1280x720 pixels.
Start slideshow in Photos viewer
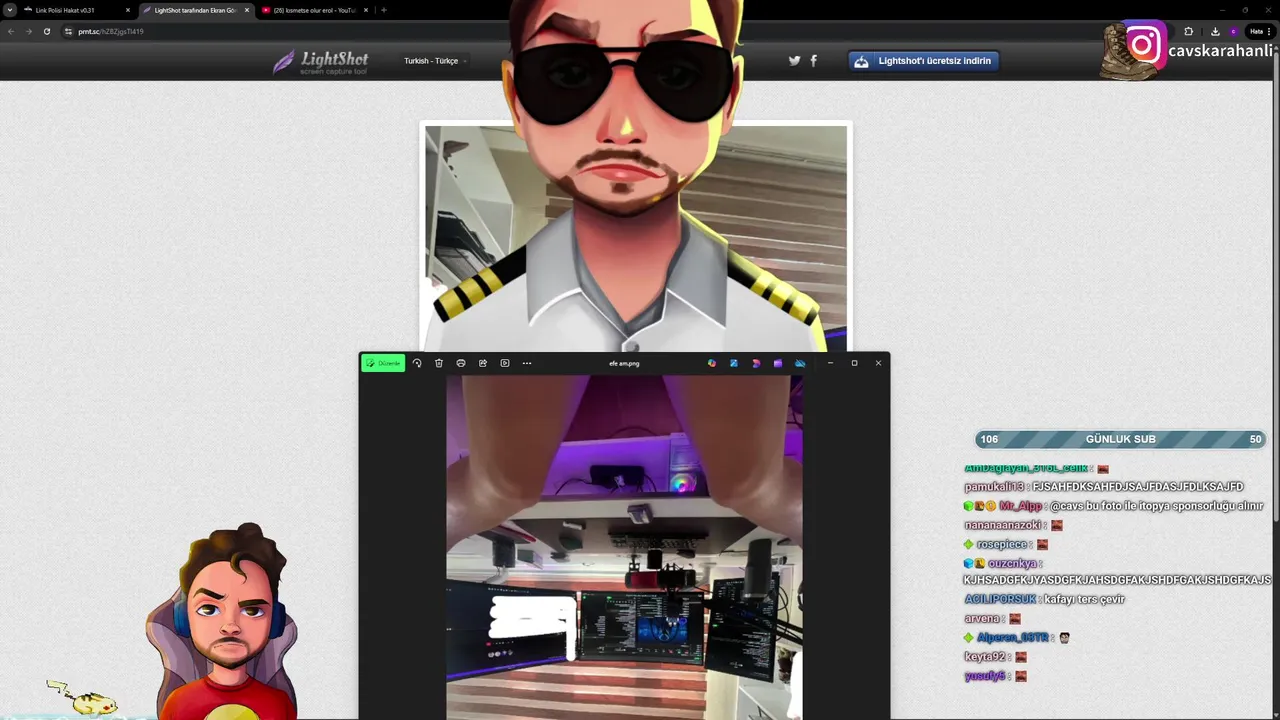coord(505,363)
